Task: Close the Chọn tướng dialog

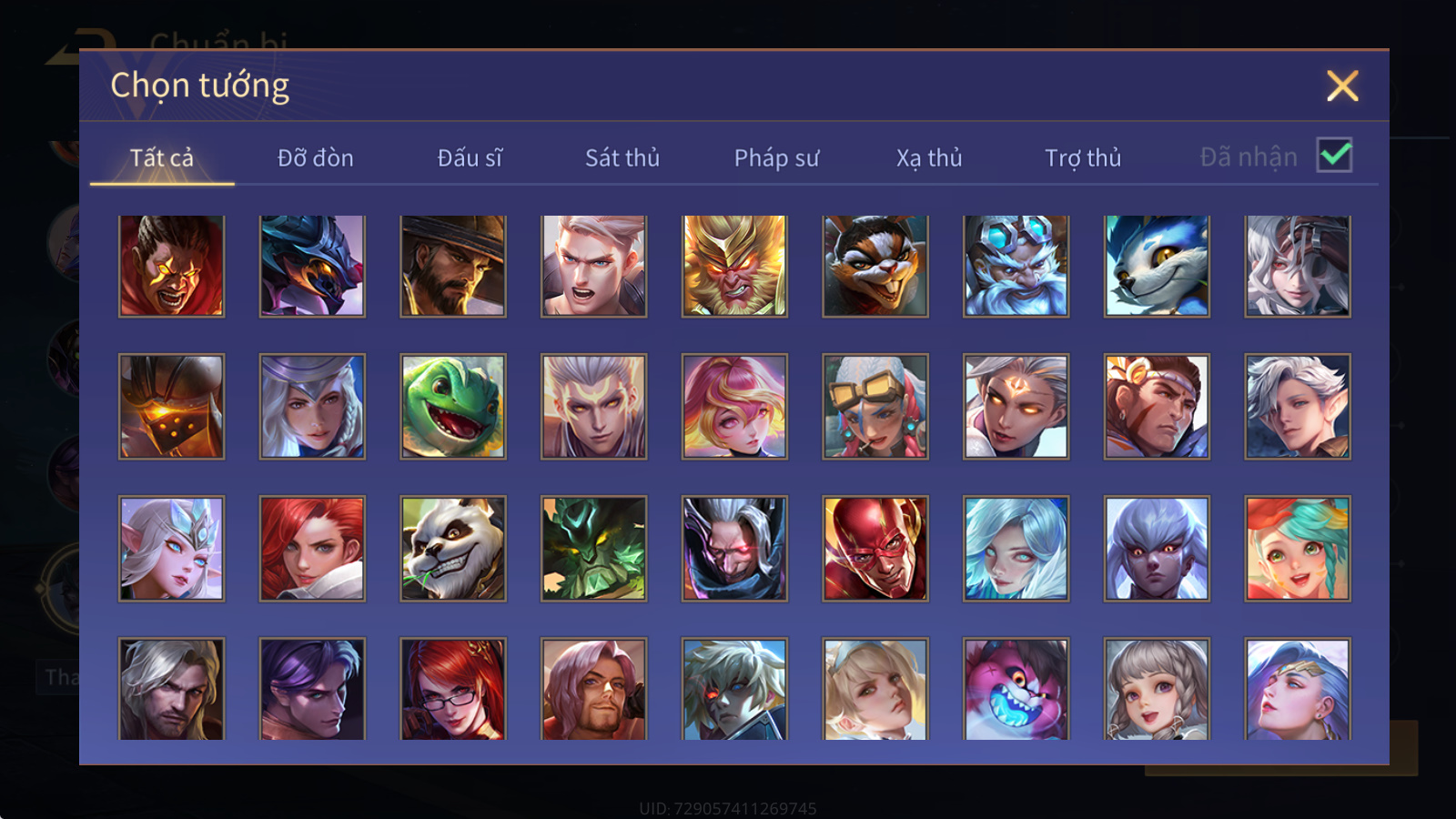Action: coord(1342,86)
